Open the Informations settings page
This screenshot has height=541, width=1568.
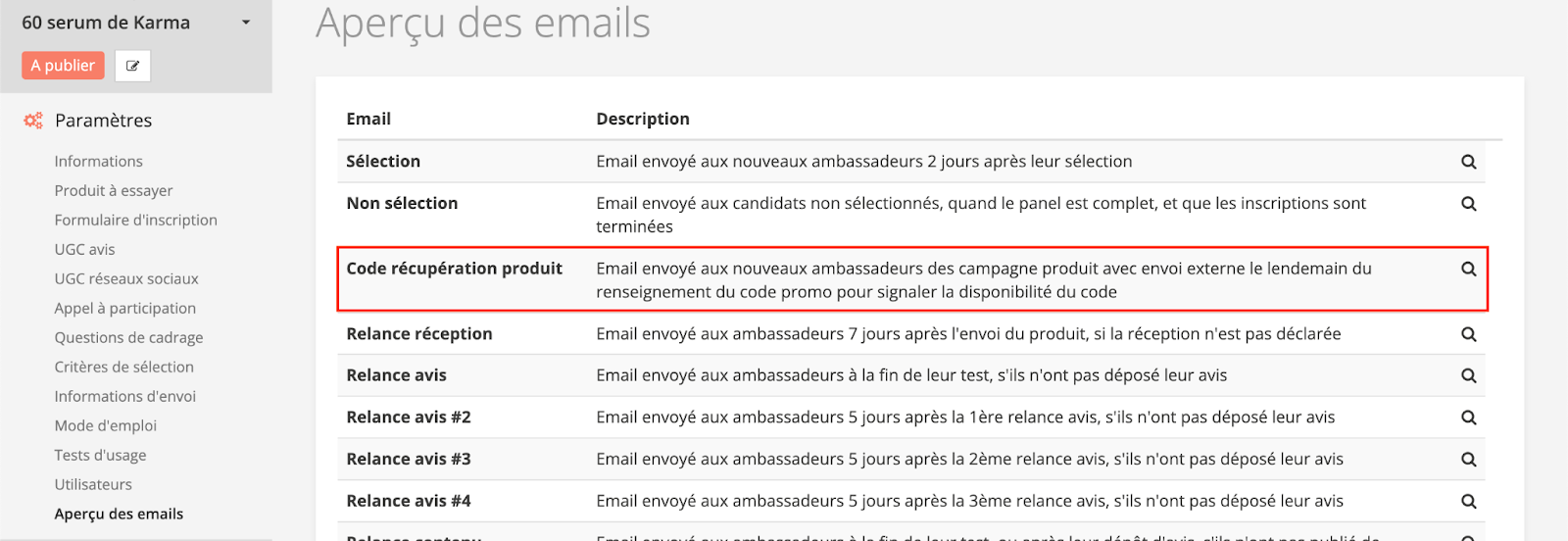click(98, 162)
